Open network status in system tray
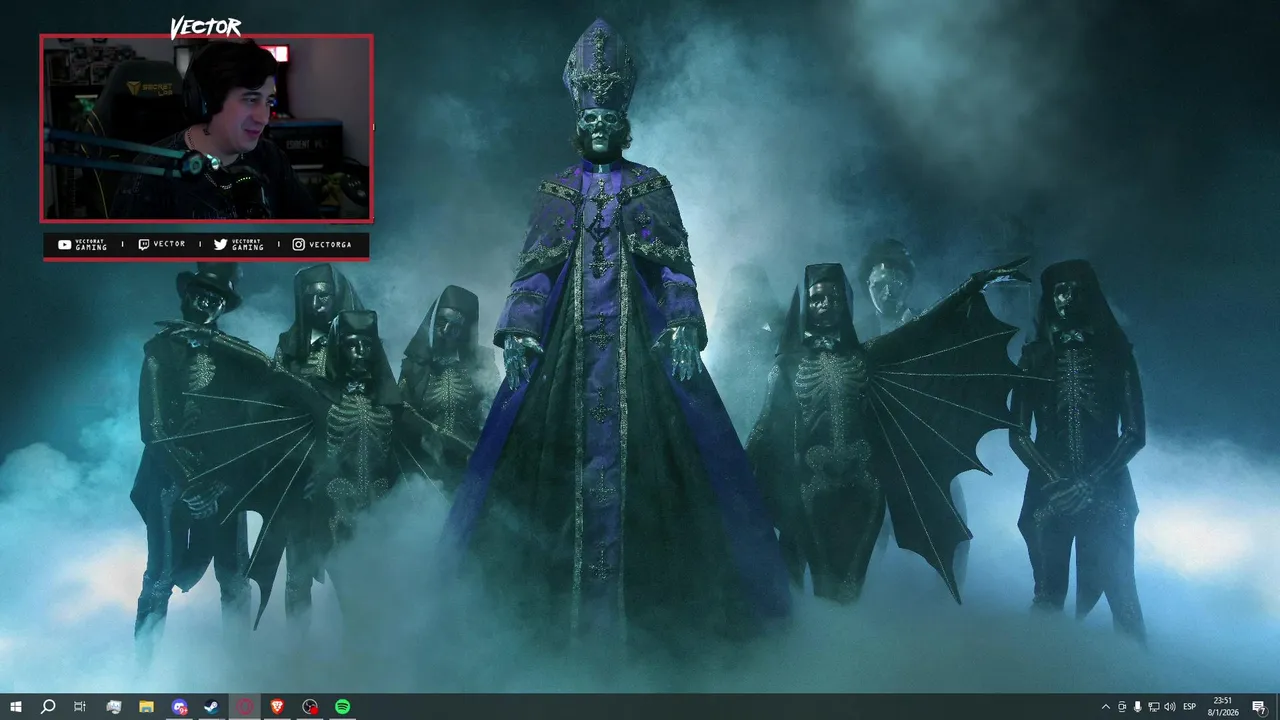1280x720 pixels. (1154, 707)
